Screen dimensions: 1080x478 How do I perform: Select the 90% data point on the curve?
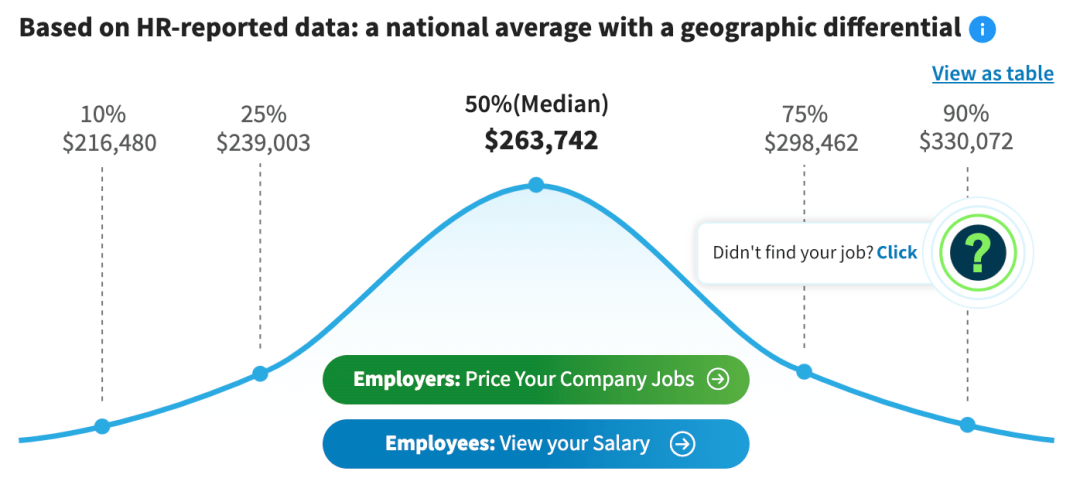point(967,424)
